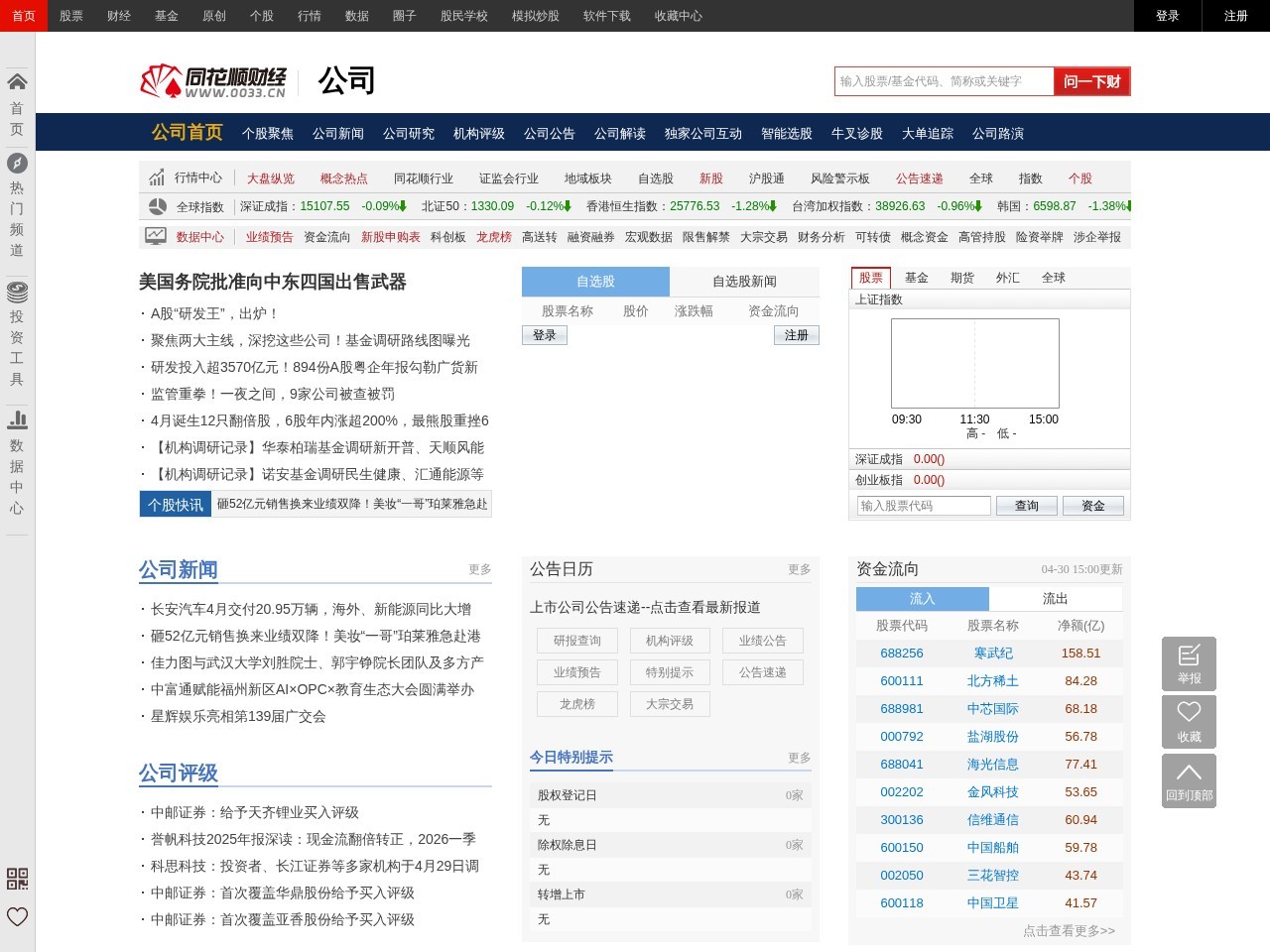Click 更多 next to 公司新闻
1270x952 pixels.
pyautogui.click(x=480, y=569)
